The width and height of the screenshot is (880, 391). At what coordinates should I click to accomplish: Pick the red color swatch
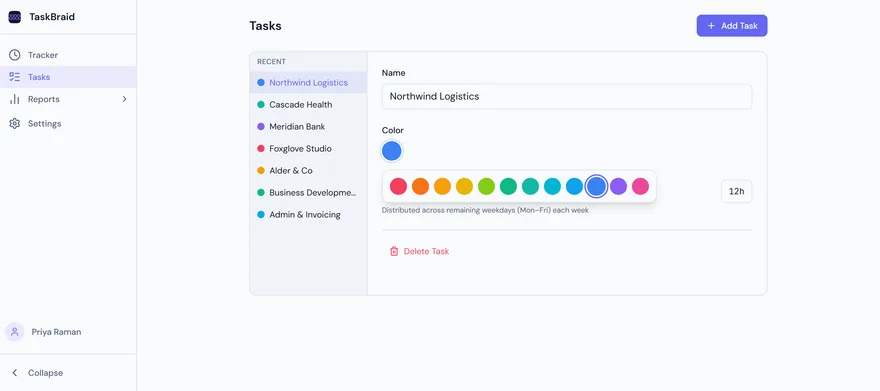click(398, 186)
